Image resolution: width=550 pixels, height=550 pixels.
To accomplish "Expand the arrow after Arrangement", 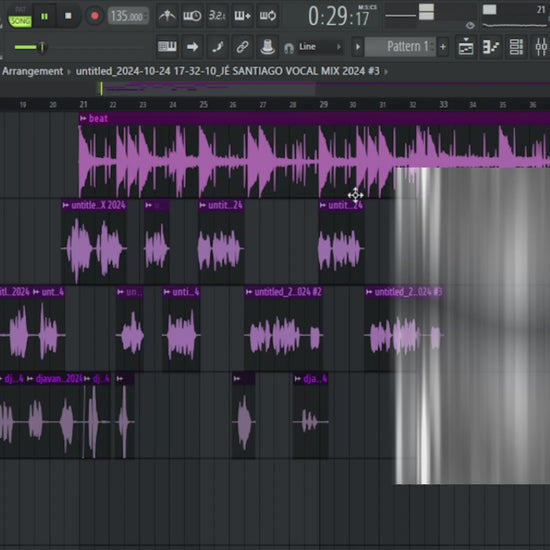I will tap(69, 72).
